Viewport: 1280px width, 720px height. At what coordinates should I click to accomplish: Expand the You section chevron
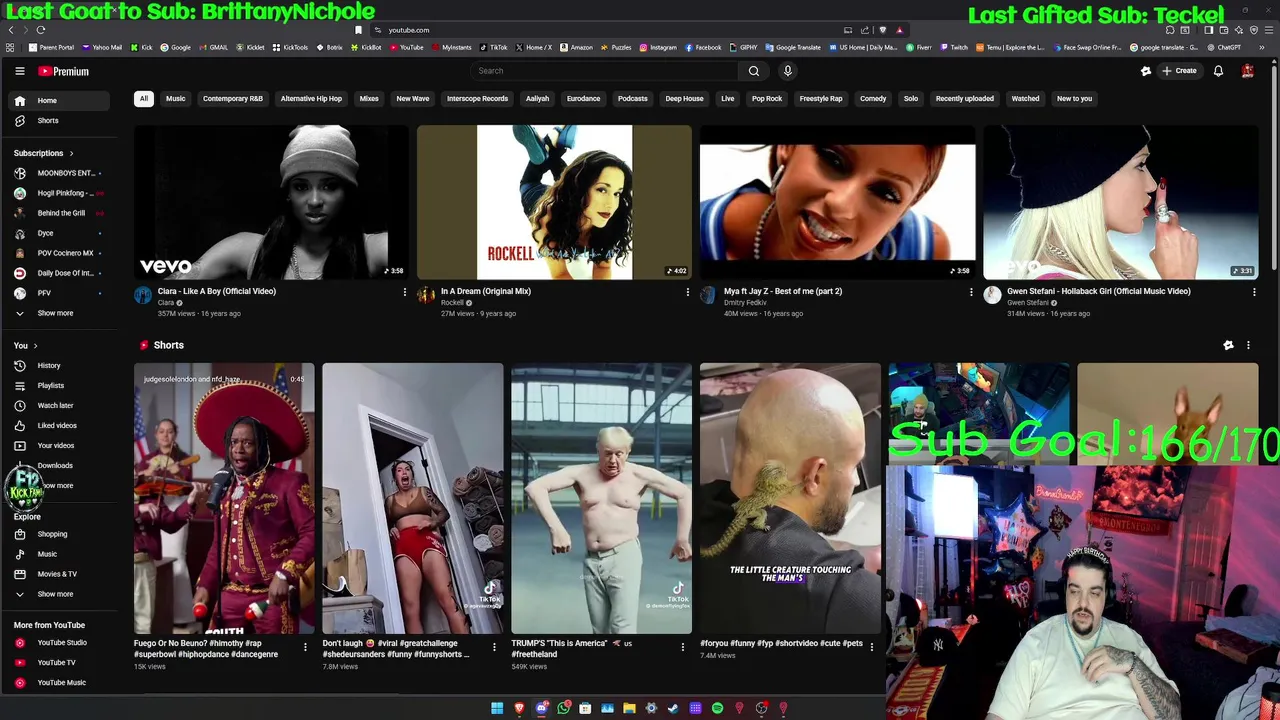[36, 346]
